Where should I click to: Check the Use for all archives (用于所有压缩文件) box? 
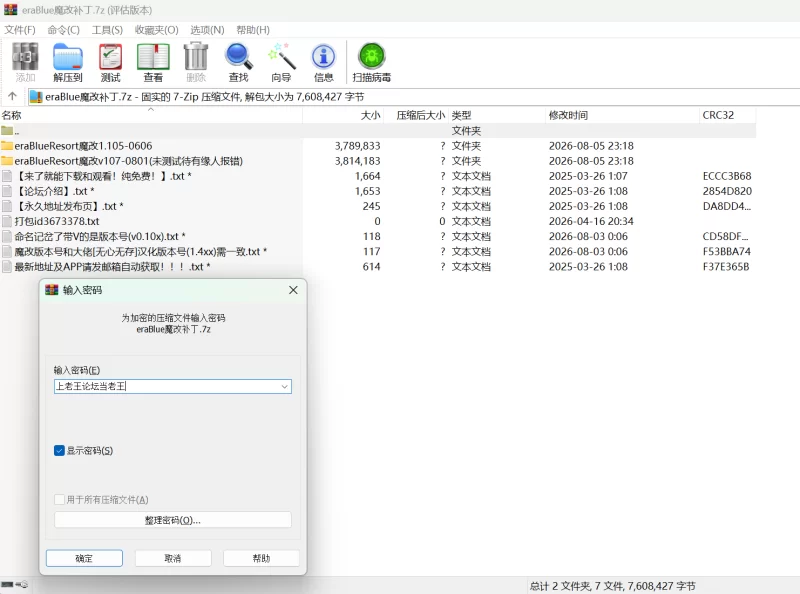(59, 500)
